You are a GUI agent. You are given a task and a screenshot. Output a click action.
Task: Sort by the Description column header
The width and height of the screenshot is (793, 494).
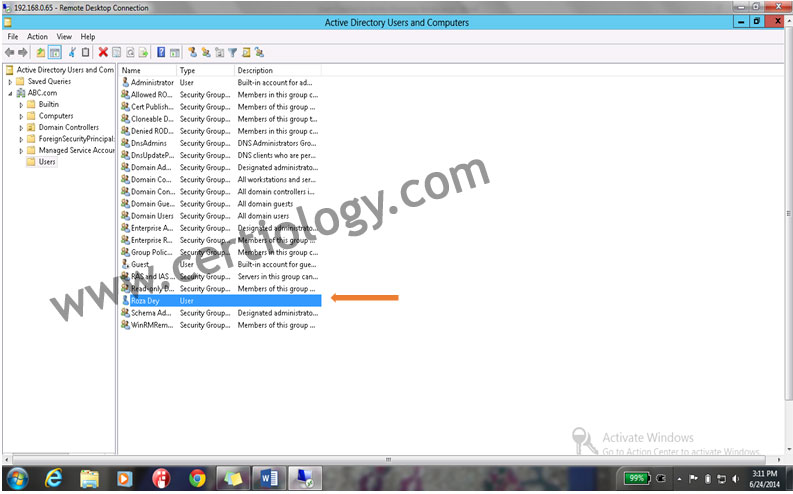coord(278,70)
